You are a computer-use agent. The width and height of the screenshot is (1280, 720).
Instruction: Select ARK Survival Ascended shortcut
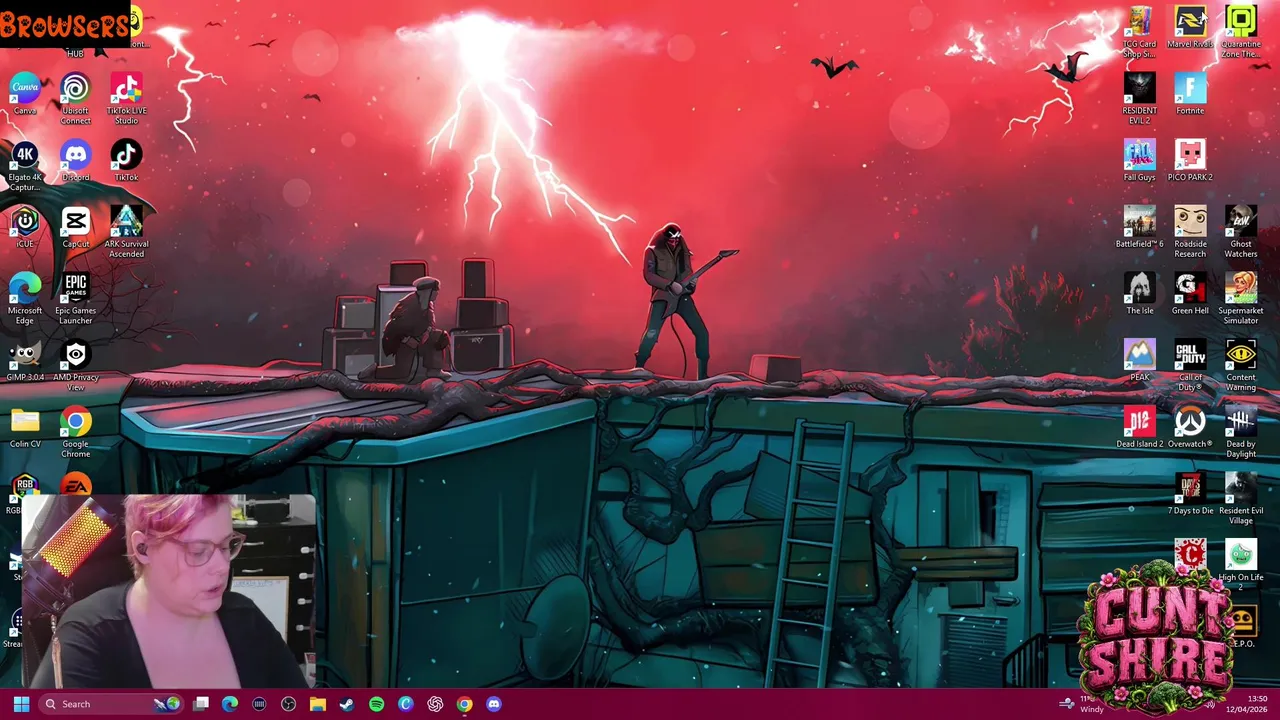coord(126,232)
